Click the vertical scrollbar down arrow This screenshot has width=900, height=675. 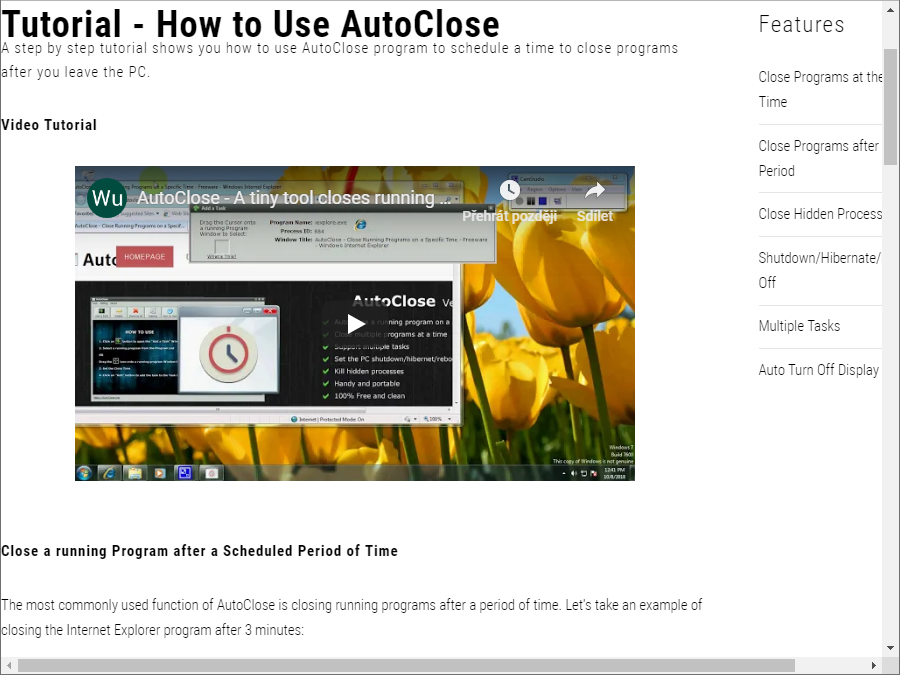(890, 648)
